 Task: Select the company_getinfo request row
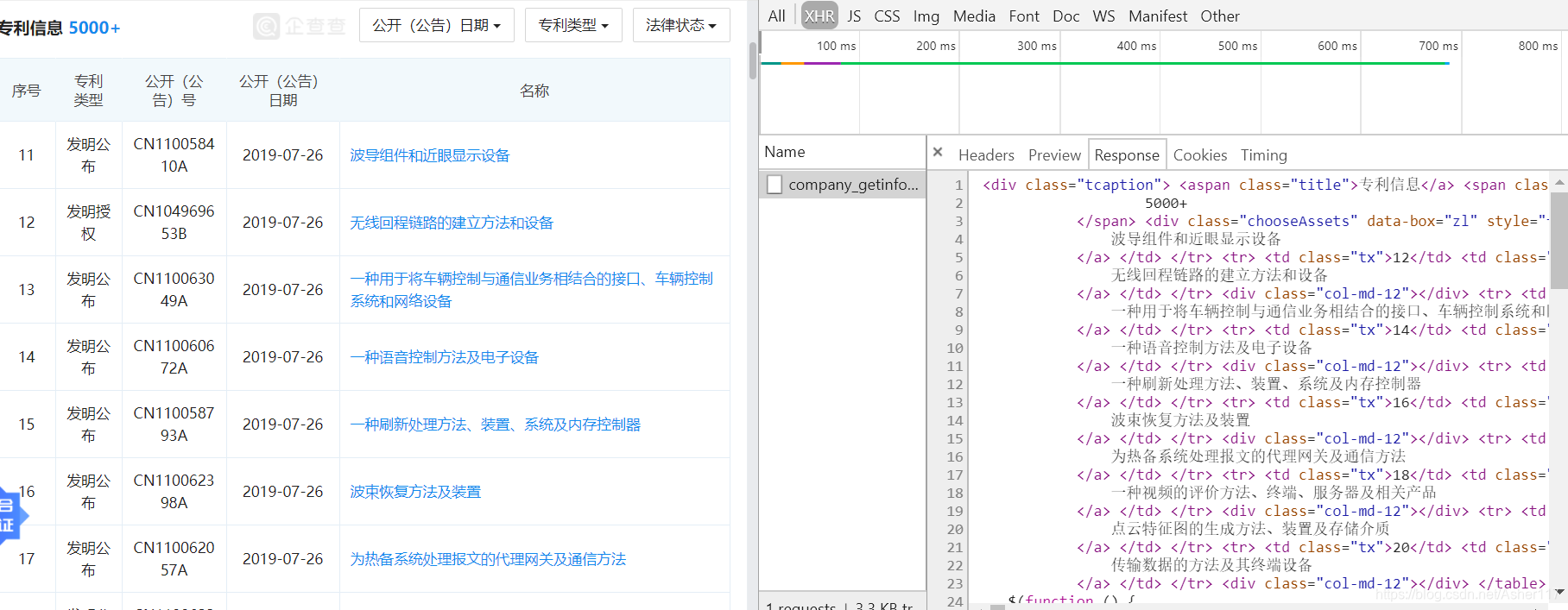[843, 184]
